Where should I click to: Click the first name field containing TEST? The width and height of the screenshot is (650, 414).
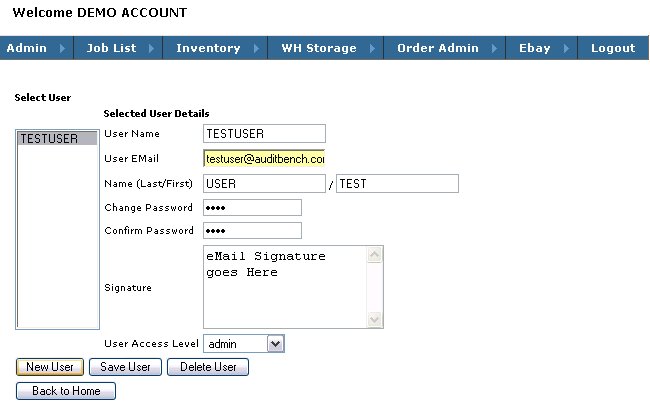coord(398,184)
